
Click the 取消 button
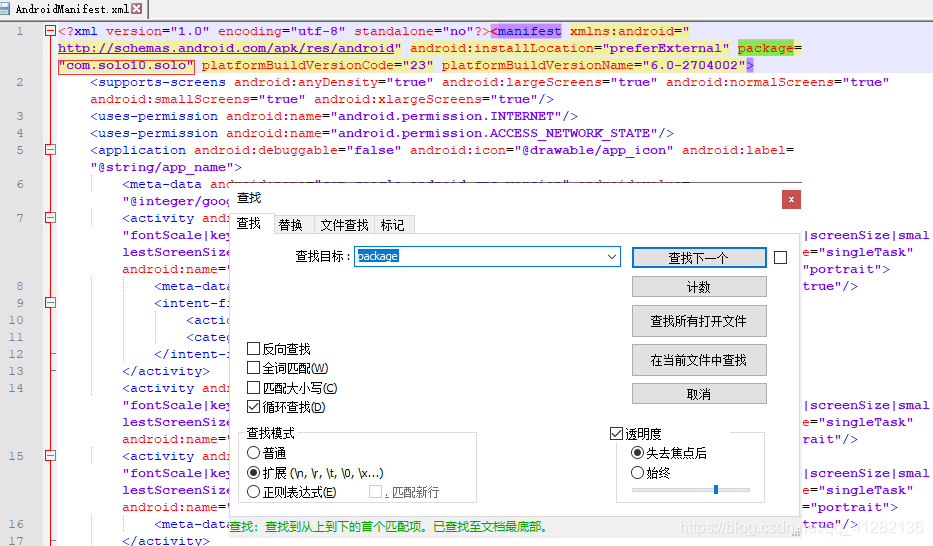tap(699, 394)
